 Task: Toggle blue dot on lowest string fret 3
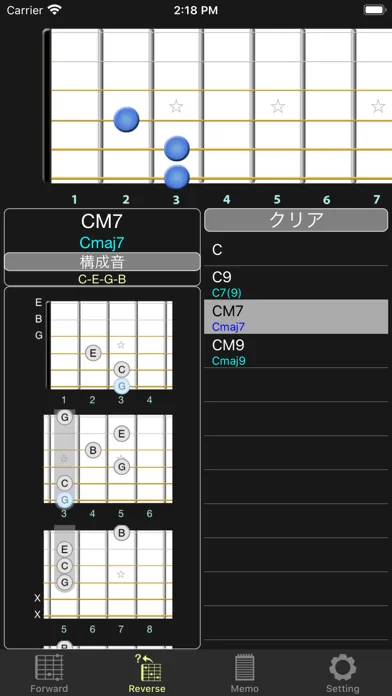click(177, 177)
